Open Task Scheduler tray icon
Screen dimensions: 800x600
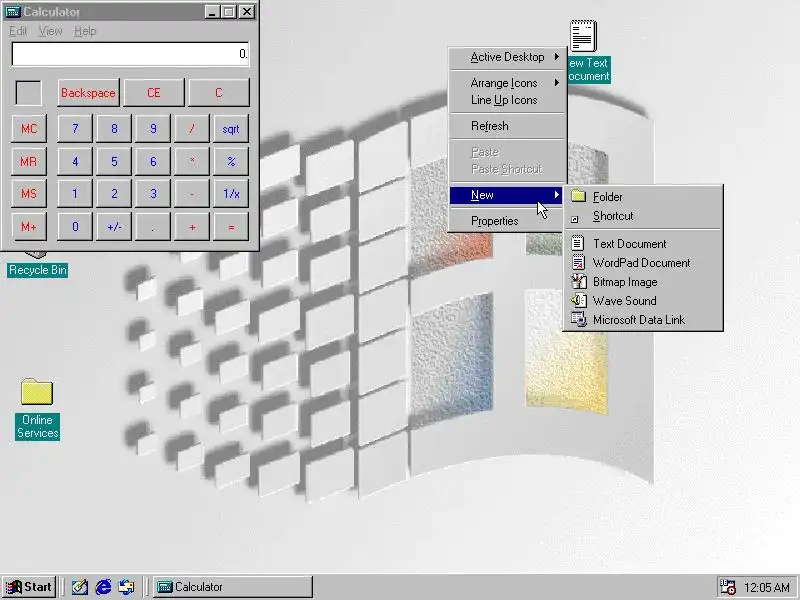point(727,587)
